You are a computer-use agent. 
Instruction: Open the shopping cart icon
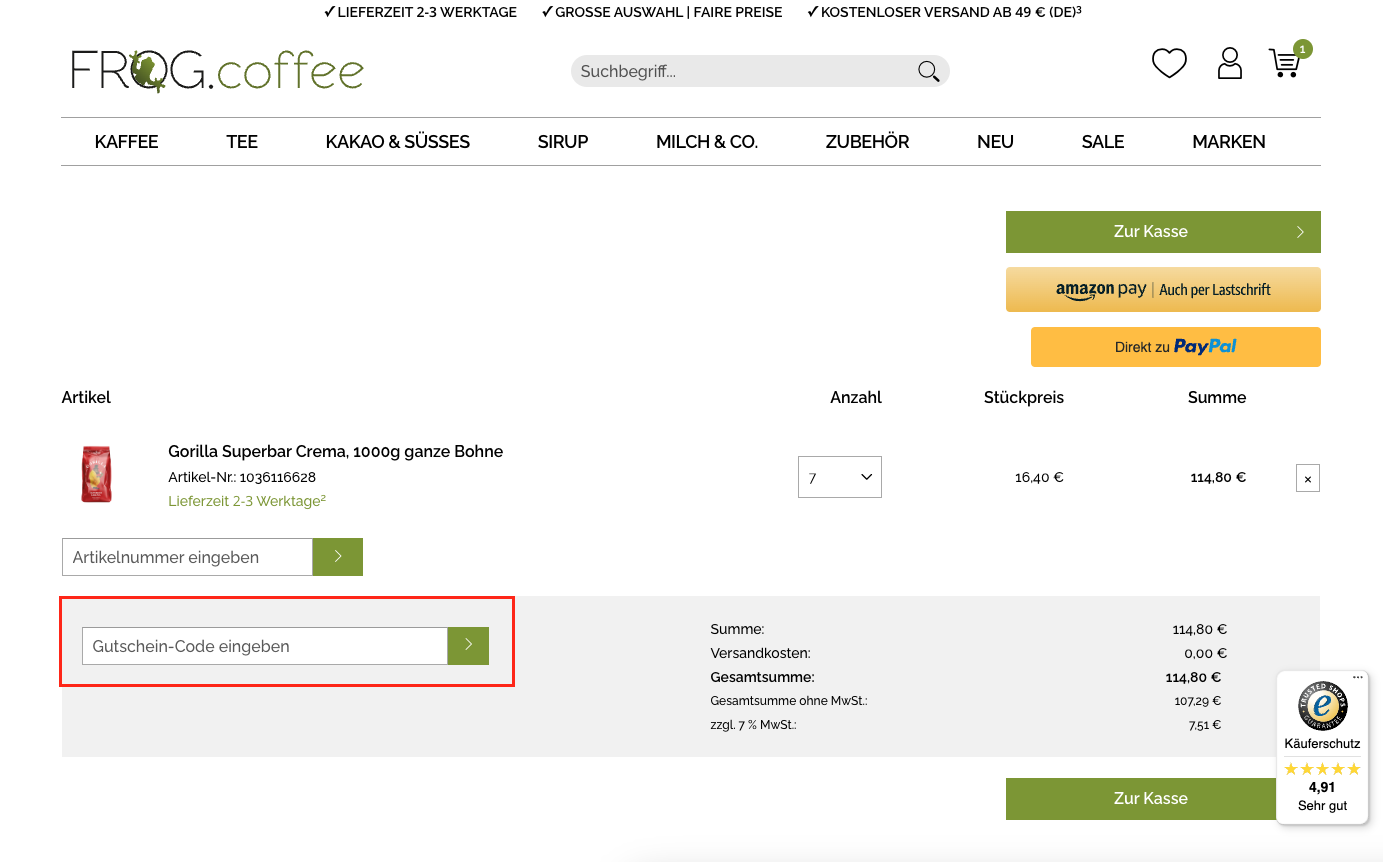point(1287,62)
